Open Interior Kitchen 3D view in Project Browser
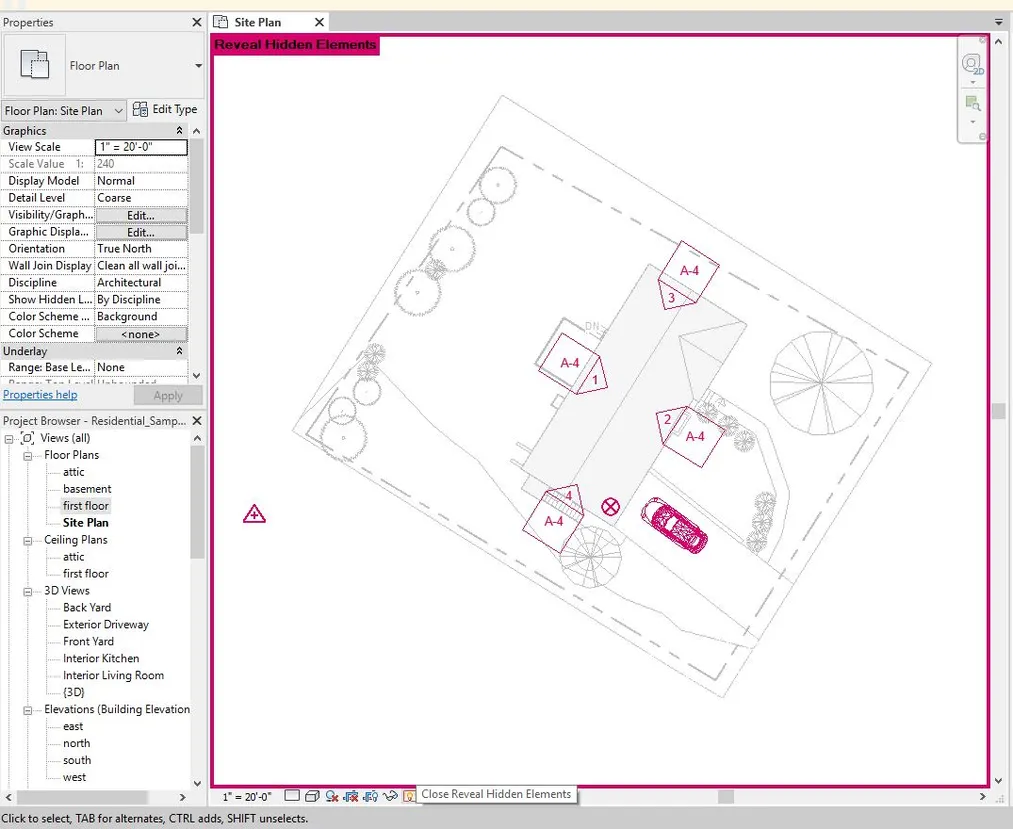The height and width of the screenshot is (829, 1013). pyautogui.click(x=101, y=658)
